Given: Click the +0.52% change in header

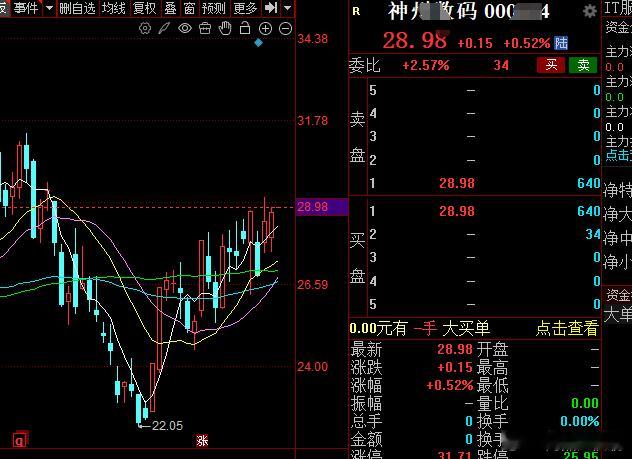Looking at the screenshot, I should point(527,43).
